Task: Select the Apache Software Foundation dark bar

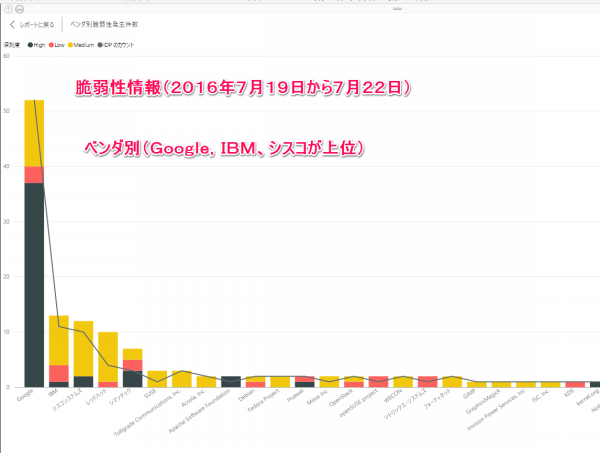Action: point(231,382)
